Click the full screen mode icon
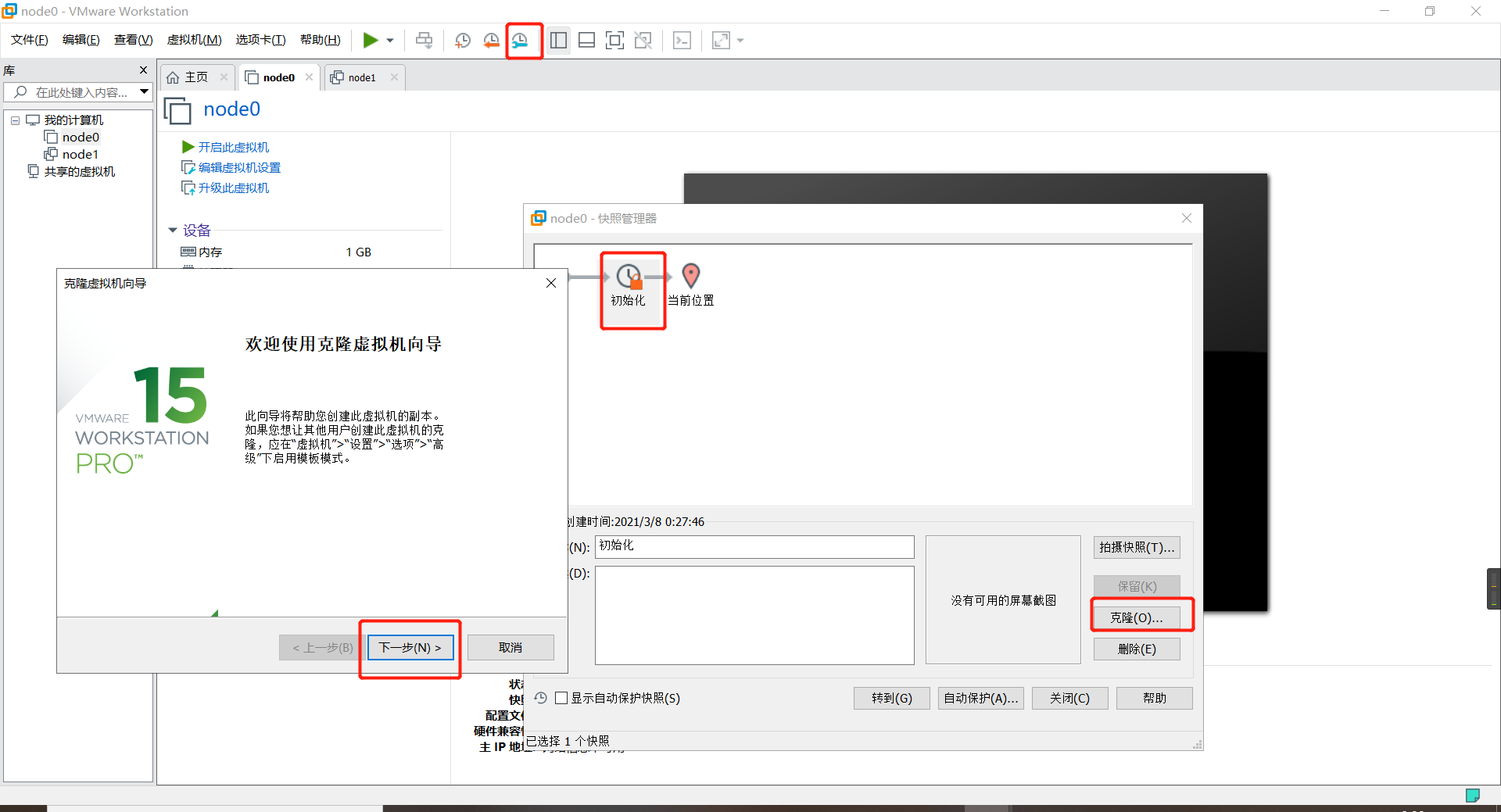The height and width of the screenshot is (812, 1501). click(x=615, y=40)
